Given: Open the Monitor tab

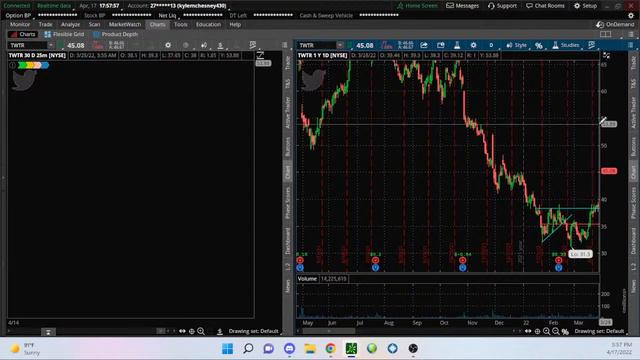Looking at the screenshot, I should tap(20, 24).
